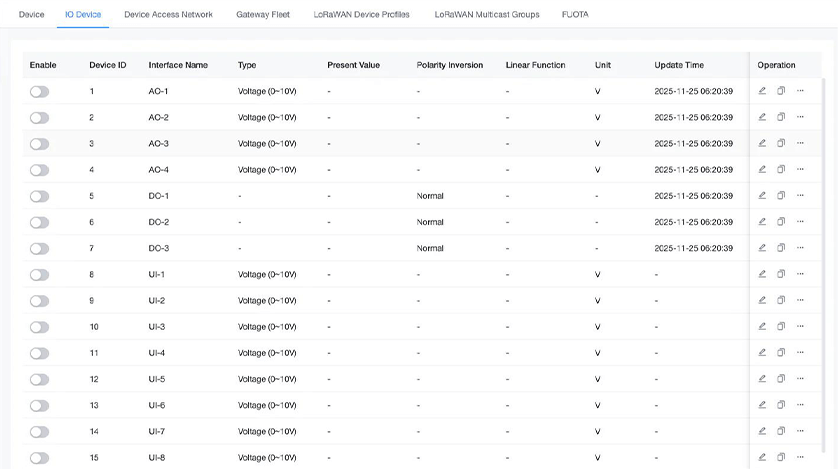Switch to the Gateway Fleet tab
The image size is (838, 469).
pos(263,15)
